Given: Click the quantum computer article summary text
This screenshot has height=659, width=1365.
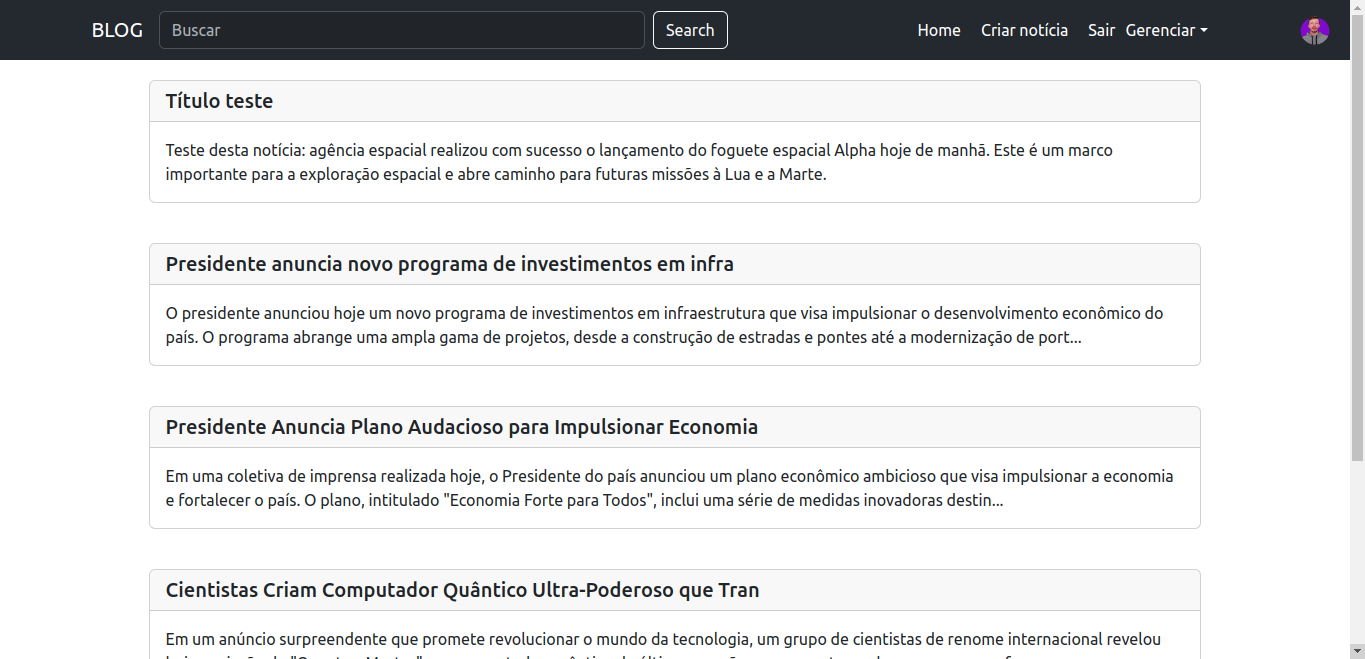Looking at the screenshot, I should coord(663,639).
